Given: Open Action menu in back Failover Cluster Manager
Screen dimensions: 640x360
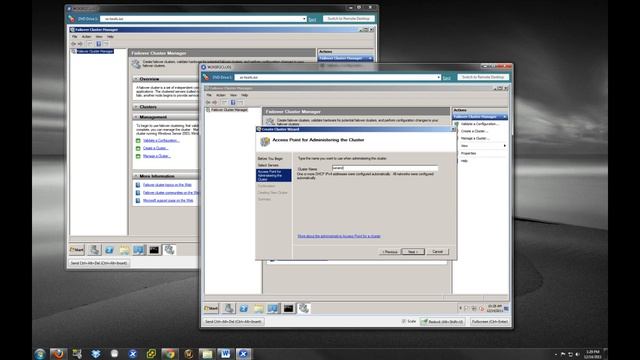Looking at the screenshot, I should [86, 37].
